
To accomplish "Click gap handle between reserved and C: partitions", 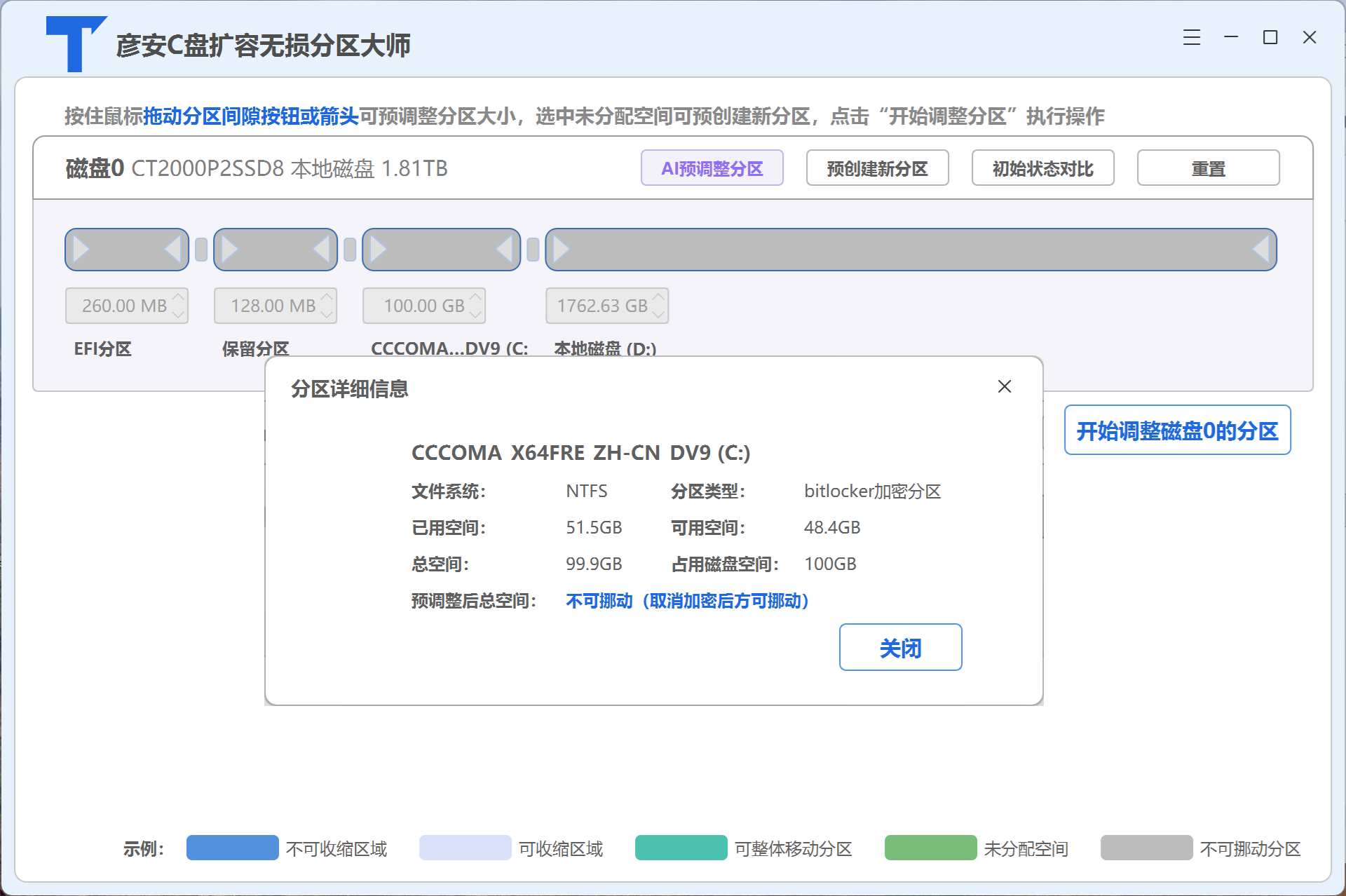I will [x=350, y=250].
